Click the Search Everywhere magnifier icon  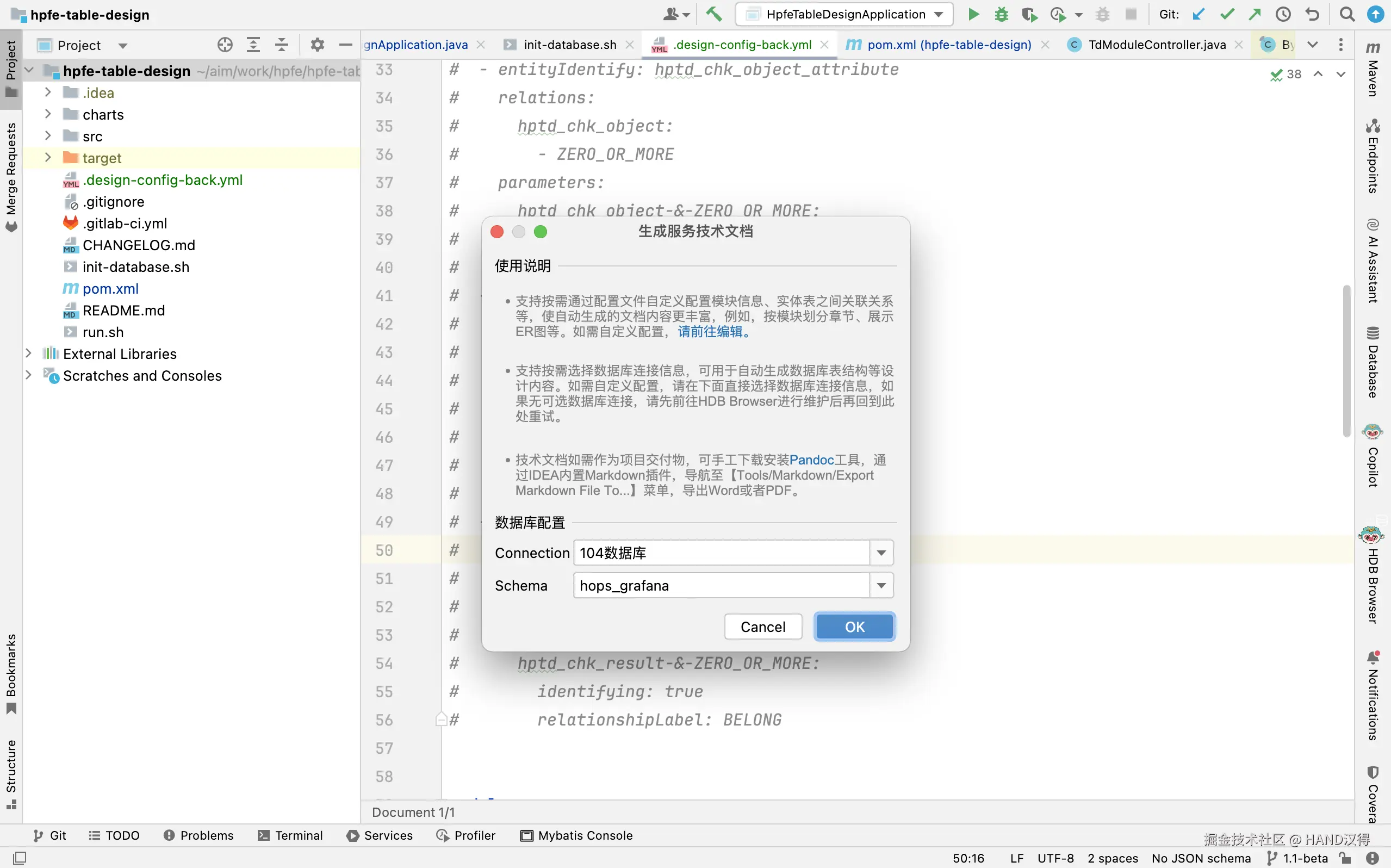pos(1347,14)
